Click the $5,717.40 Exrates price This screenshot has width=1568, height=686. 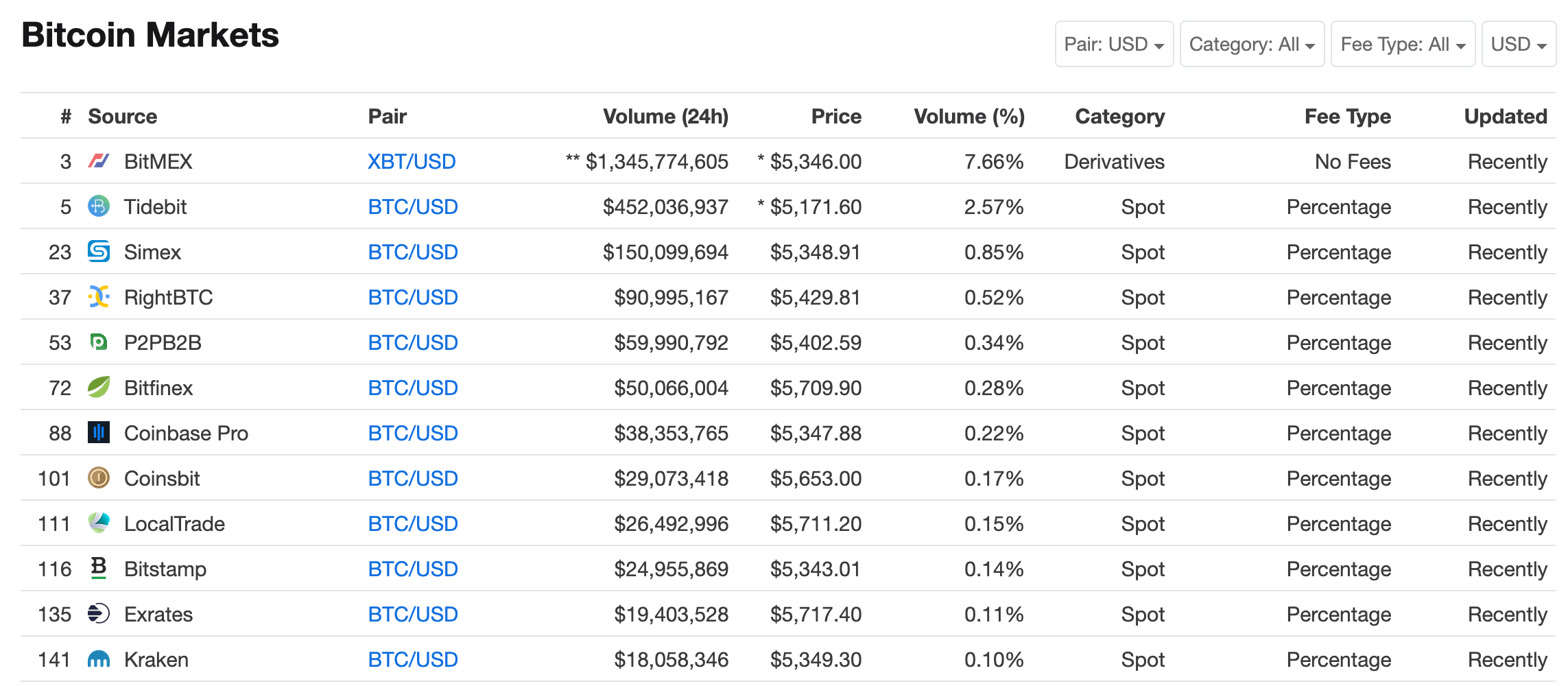point(816,614)
